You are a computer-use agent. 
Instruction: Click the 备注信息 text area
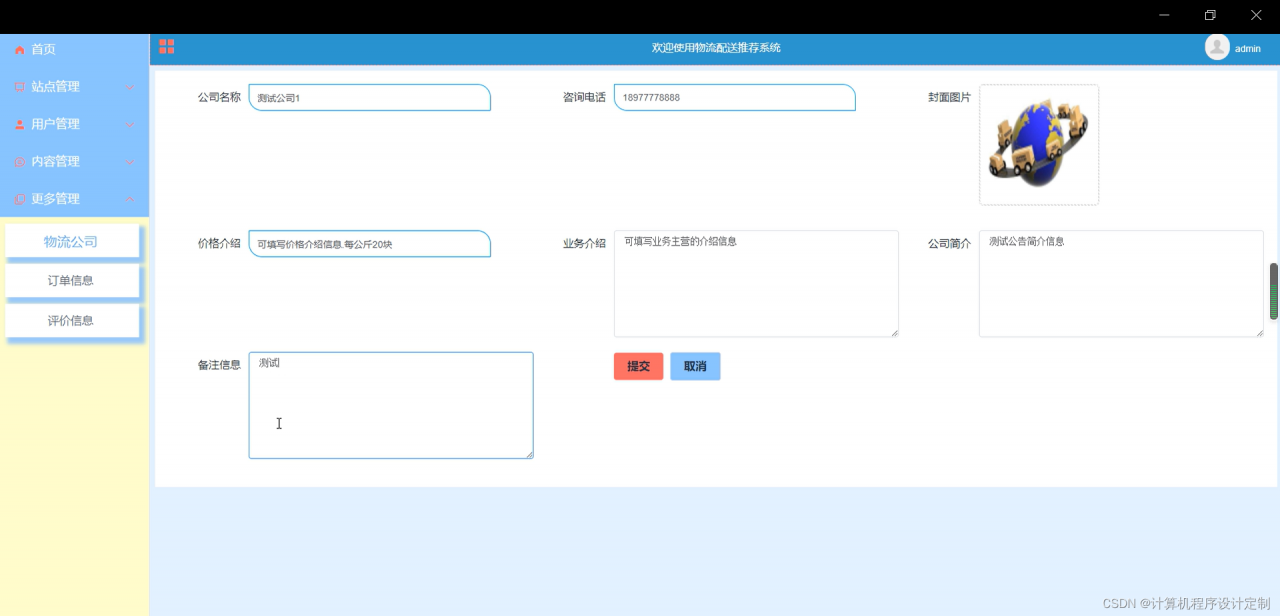(391, 405)
